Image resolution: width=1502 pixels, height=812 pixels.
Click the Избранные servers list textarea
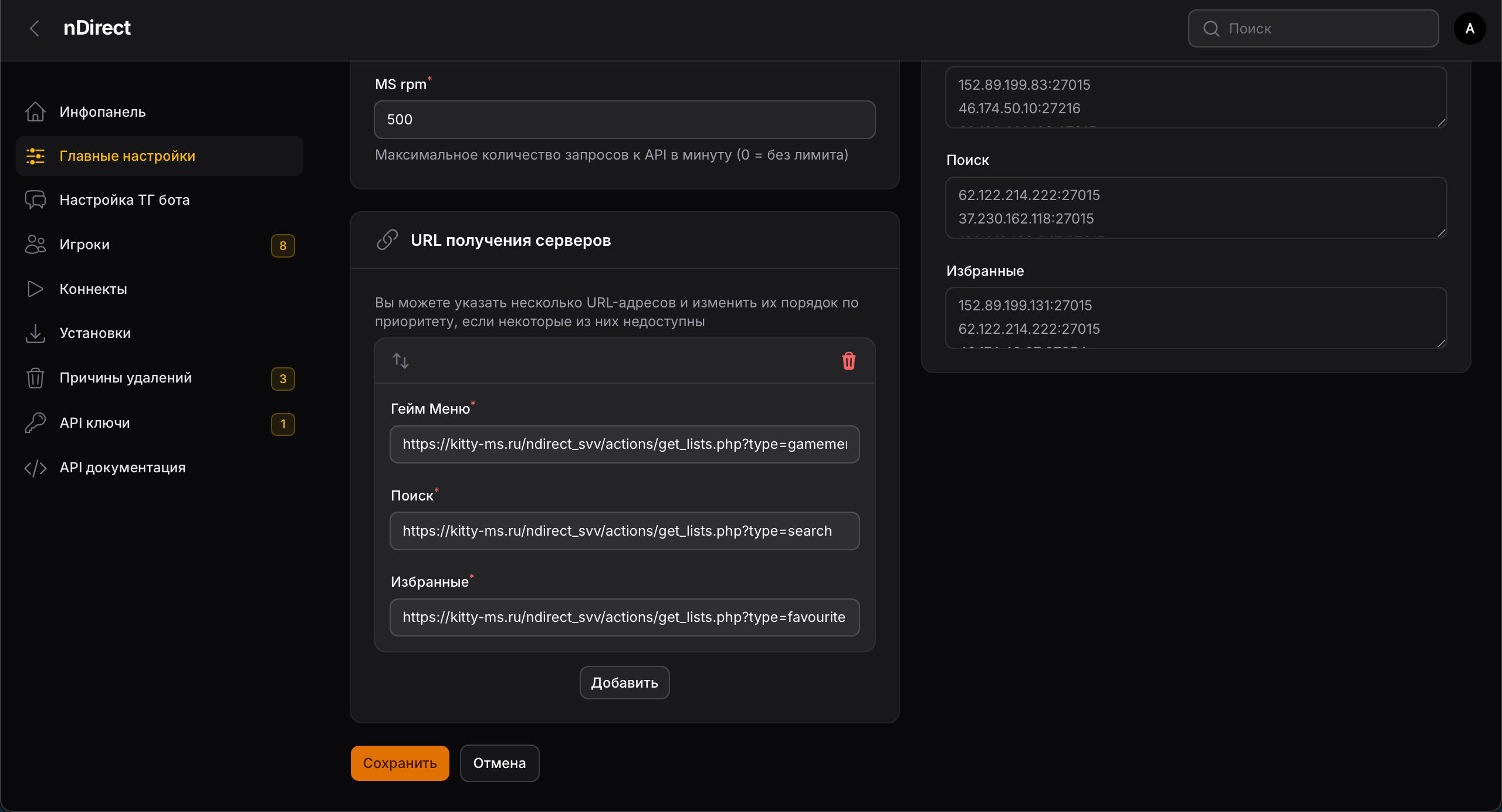coord(1195,317)
